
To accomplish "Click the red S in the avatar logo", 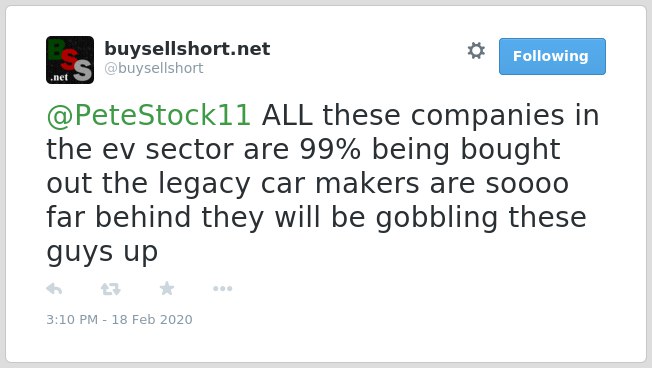I will coord(71,59).
